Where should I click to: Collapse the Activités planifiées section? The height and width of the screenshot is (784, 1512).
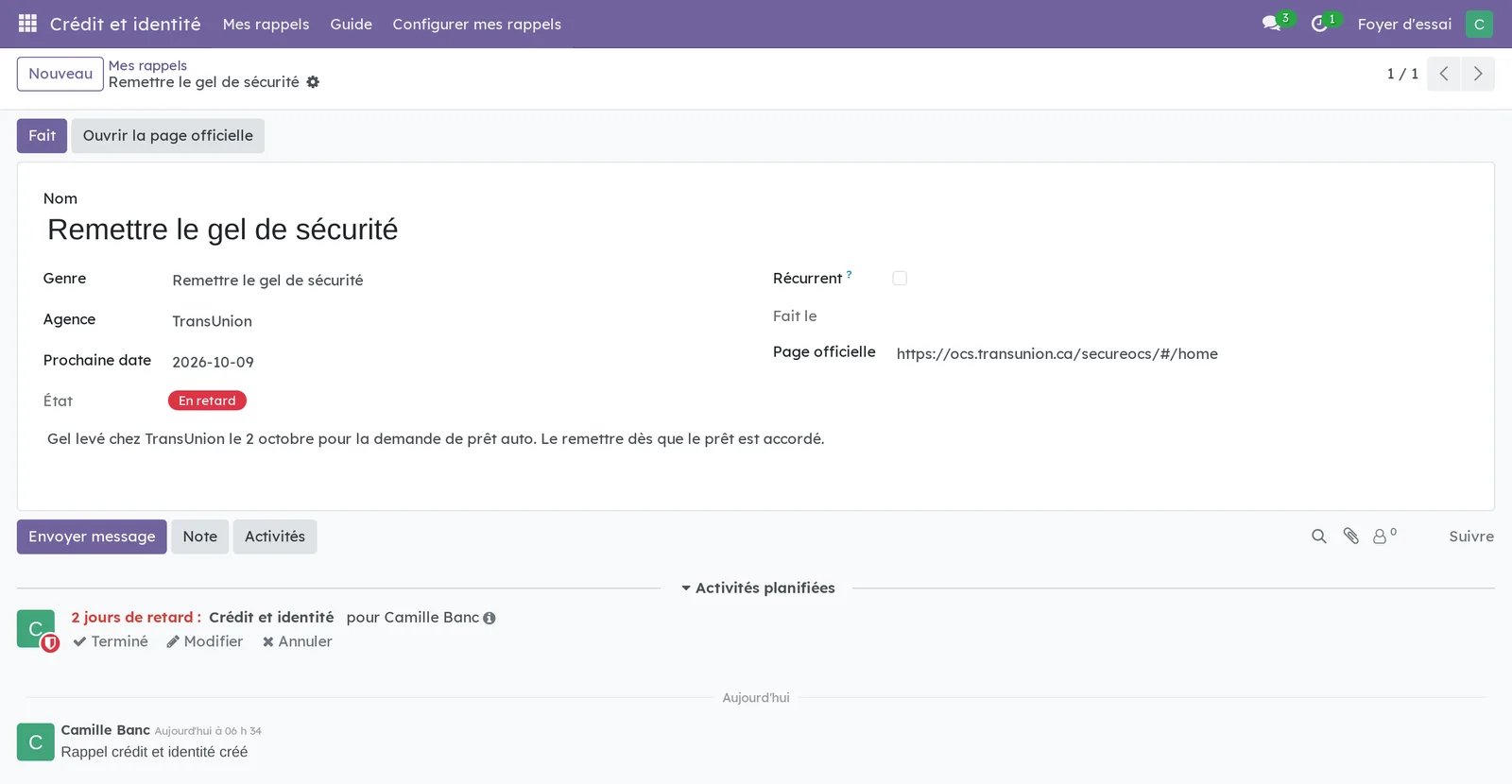click(758, 588)
